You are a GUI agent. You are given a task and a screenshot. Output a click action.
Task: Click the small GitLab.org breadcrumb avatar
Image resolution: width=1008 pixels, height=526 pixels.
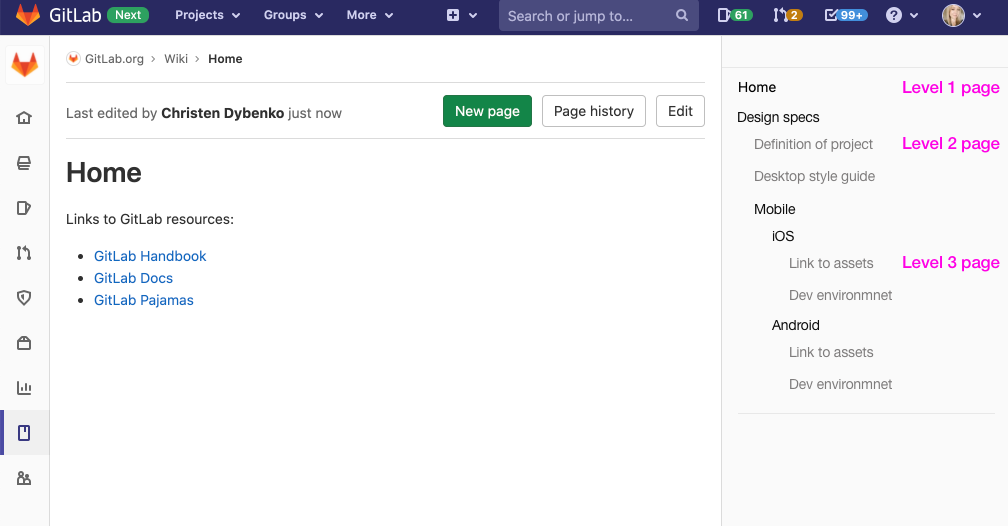[x=73, y=59]
